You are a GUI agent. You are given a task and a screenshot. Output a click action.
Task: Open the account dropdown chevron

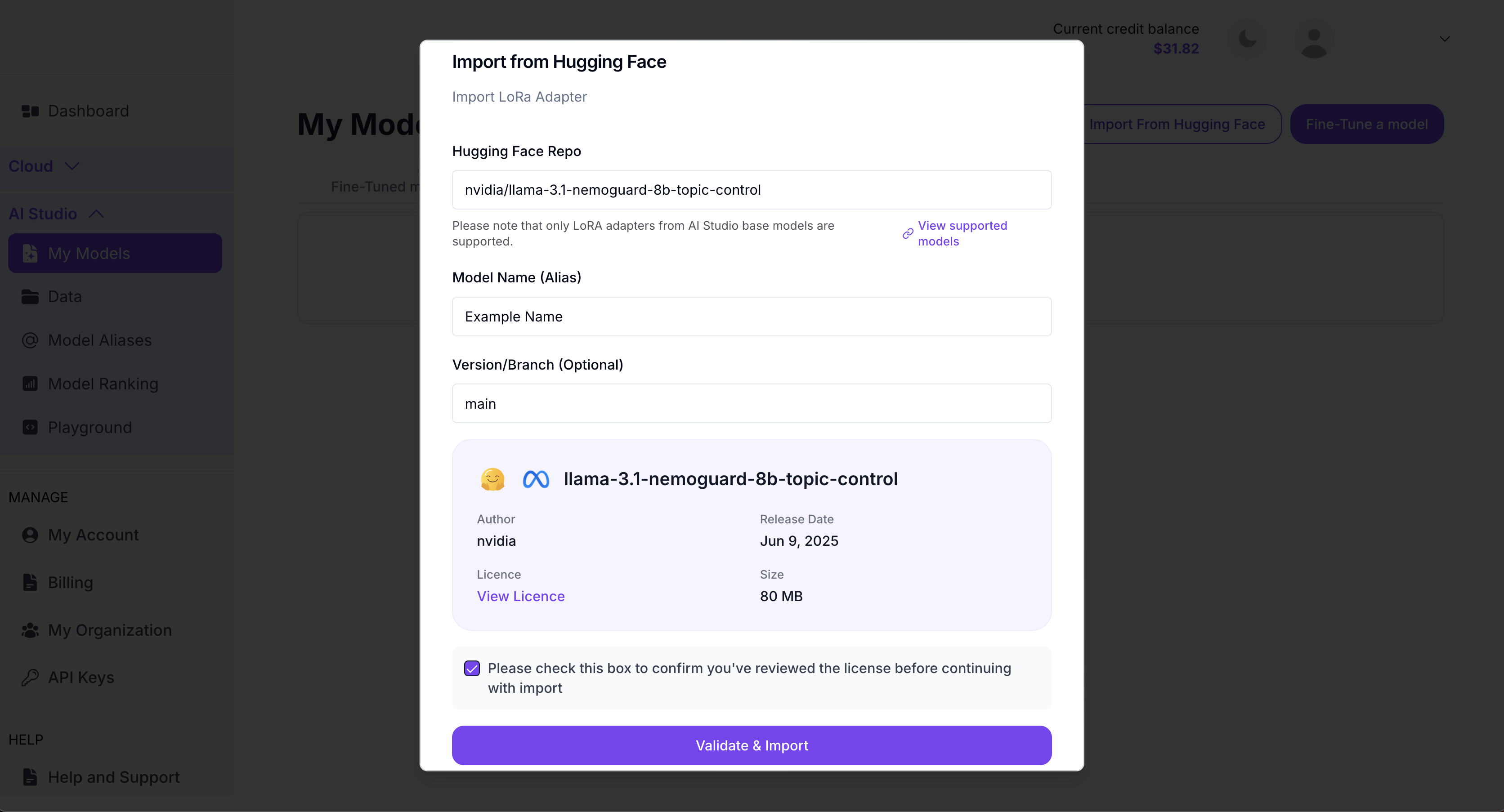pyautogui.click(x=1445, y=39)
